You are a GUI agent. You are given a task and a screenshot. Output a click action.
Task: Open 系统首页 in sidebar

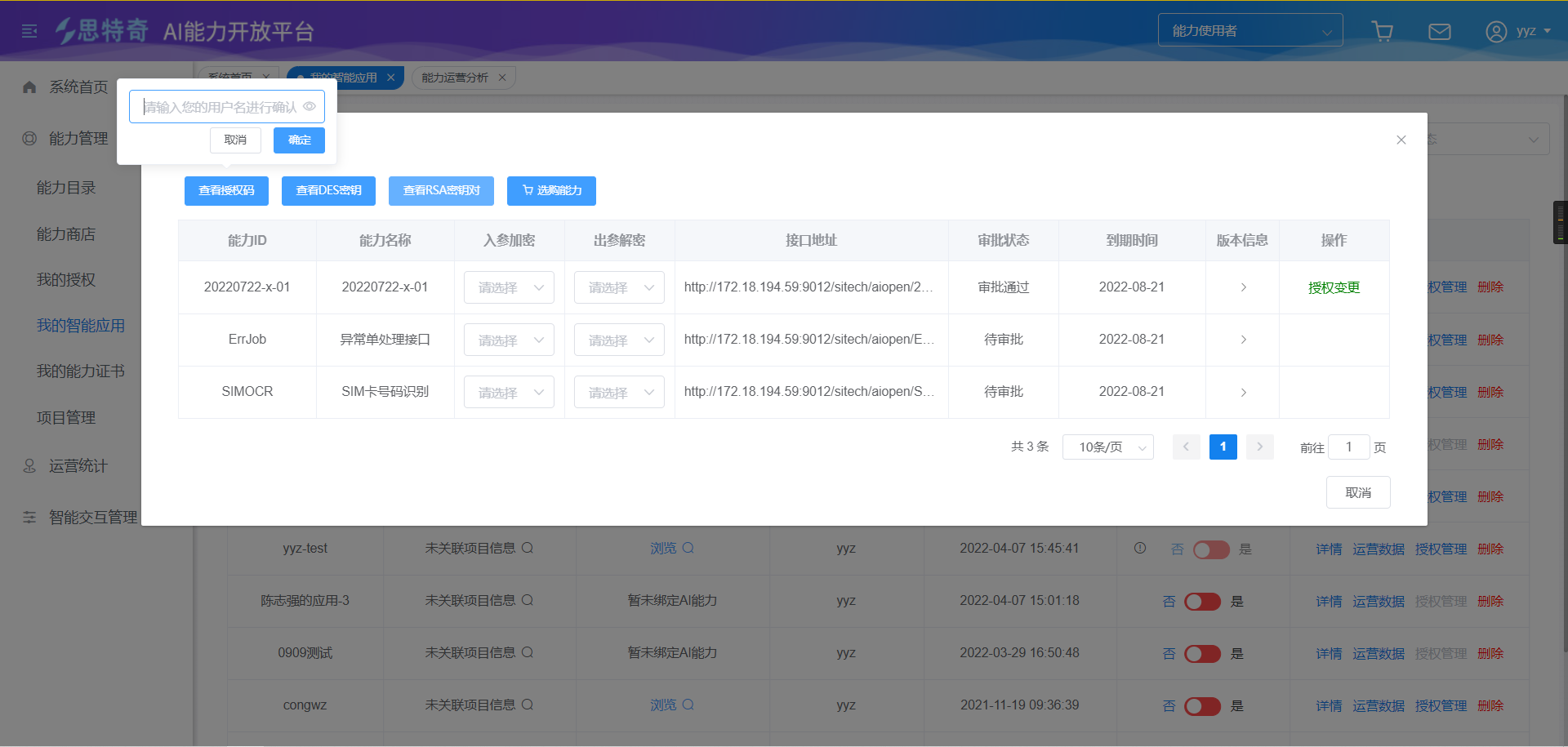(78, 87)
